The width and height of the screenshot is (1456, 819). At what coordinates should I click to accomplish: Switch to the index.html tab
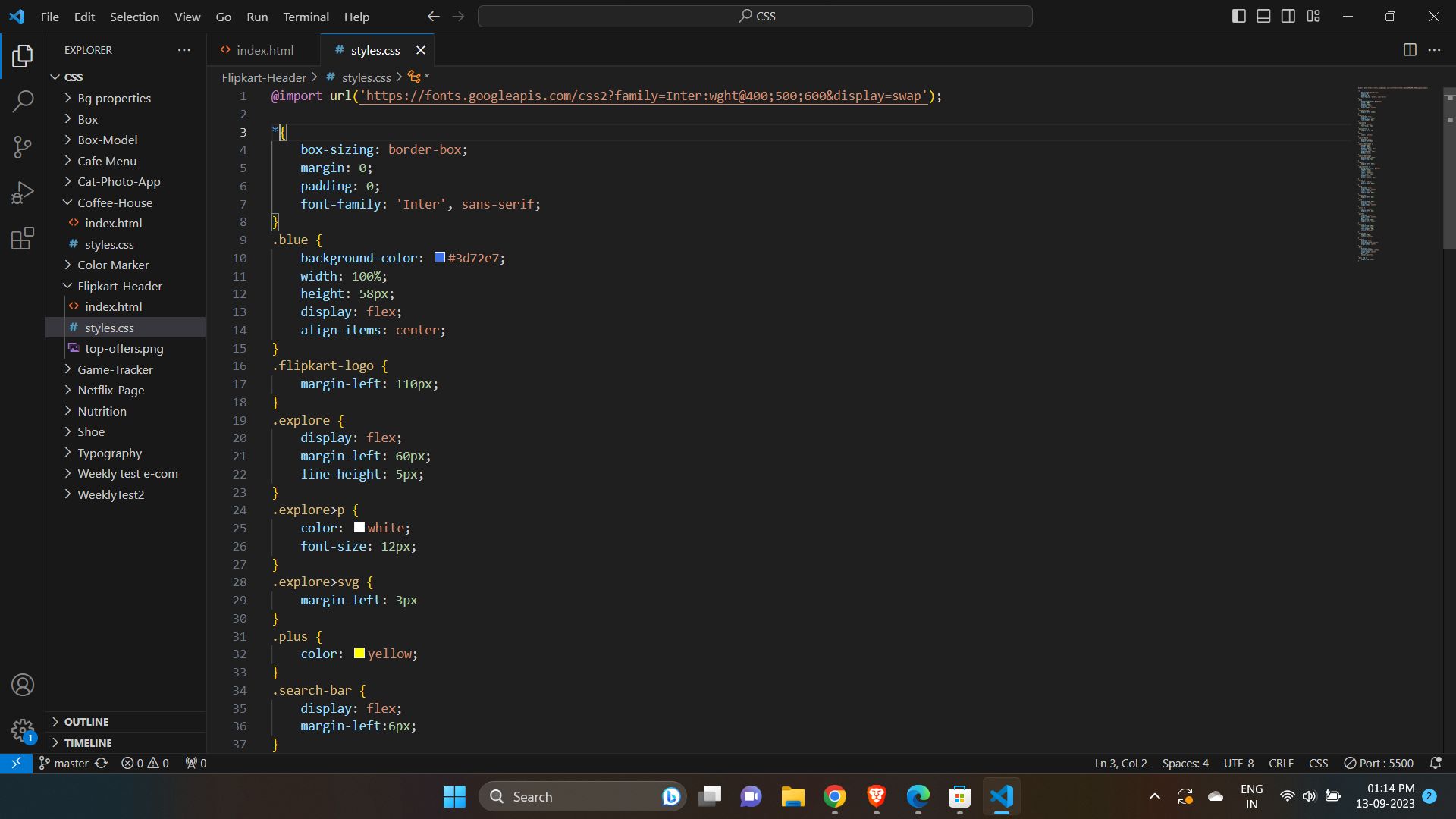[x=265, y=50]
